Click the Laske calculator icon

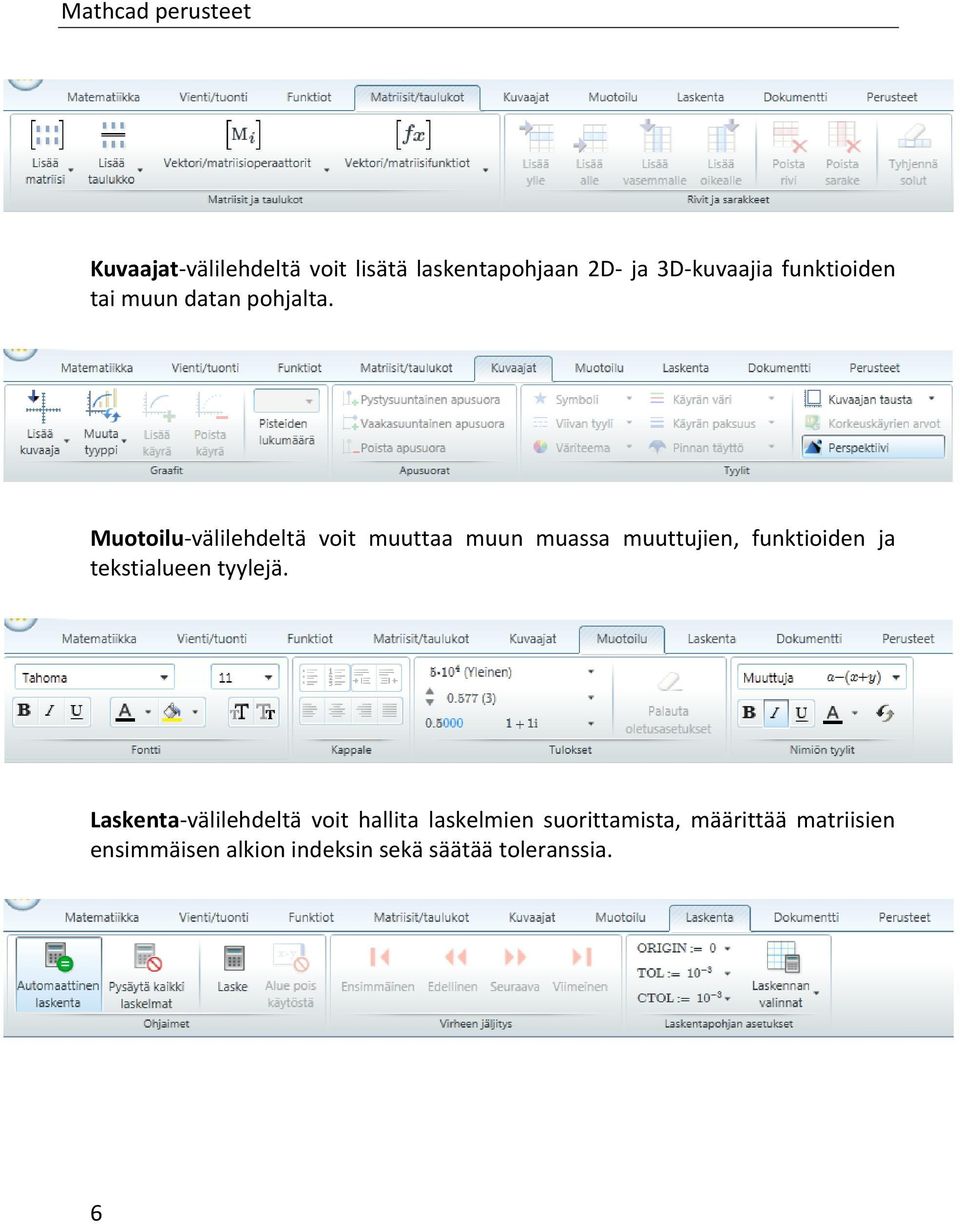(x=233, y=958)
